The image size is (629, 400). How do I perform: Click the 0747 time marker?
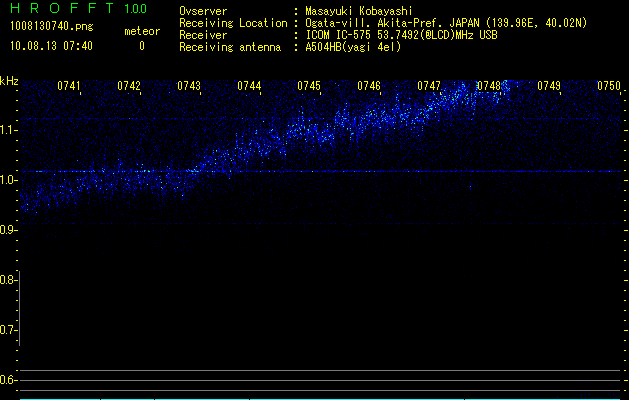coord(429,85)
